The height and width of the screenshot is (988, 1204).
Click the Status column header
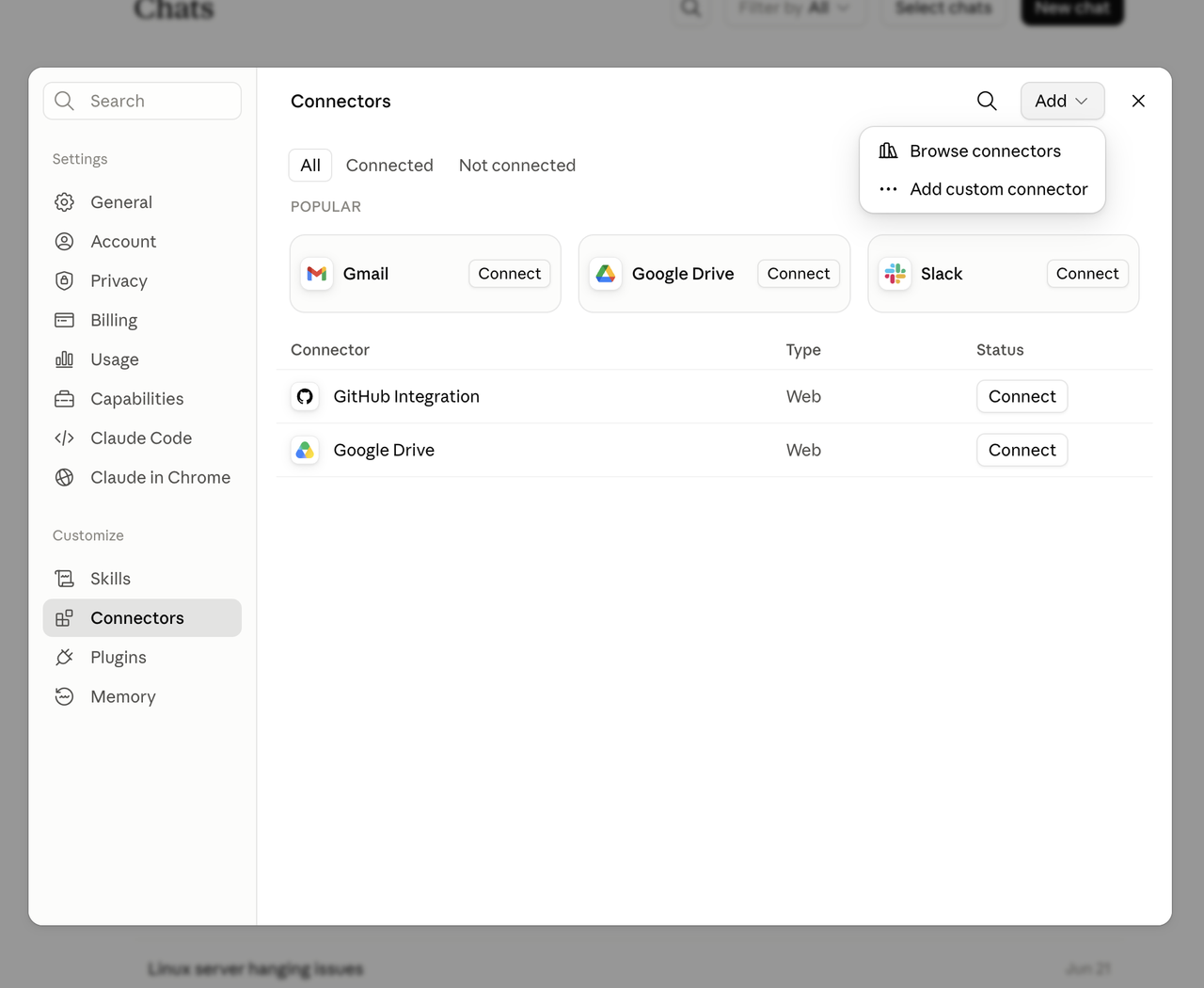1000,350
